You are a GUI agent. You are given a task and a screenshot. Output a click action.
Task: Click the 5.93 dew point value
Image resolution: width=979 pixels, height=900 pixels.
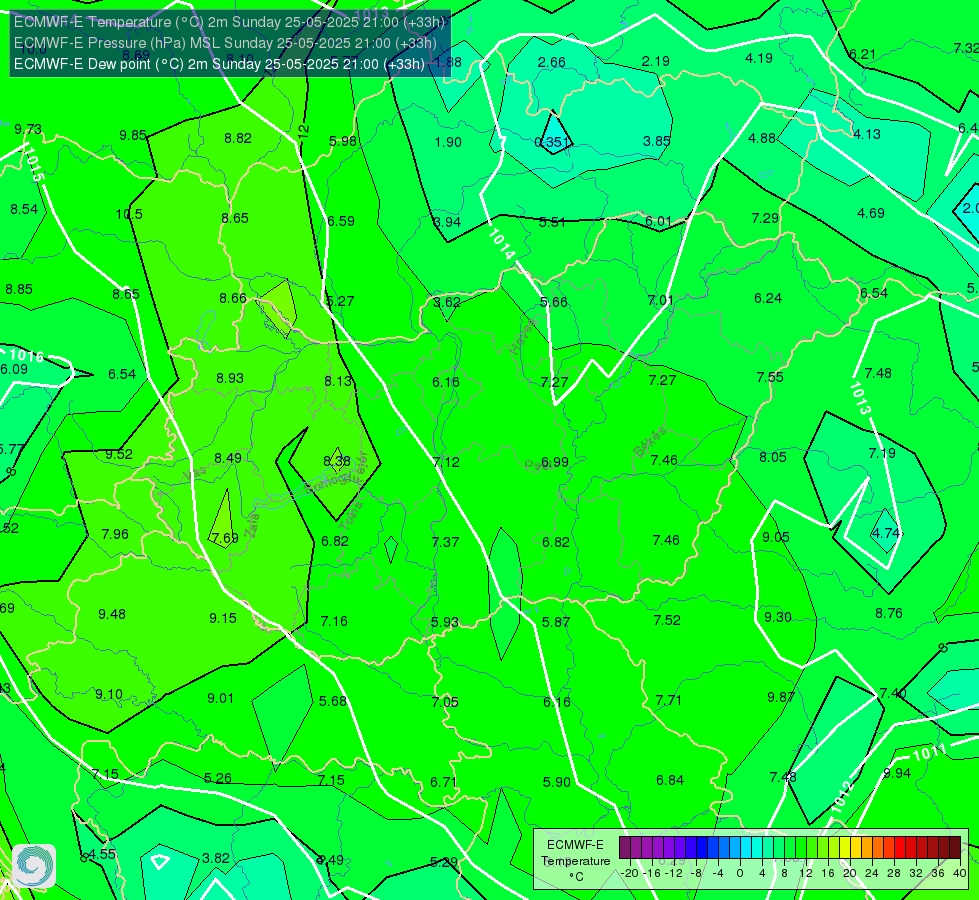click(445, 623)
